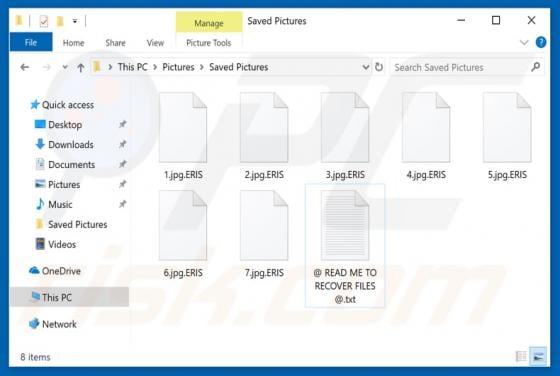Switch to large icons view icon

point(538,356)
